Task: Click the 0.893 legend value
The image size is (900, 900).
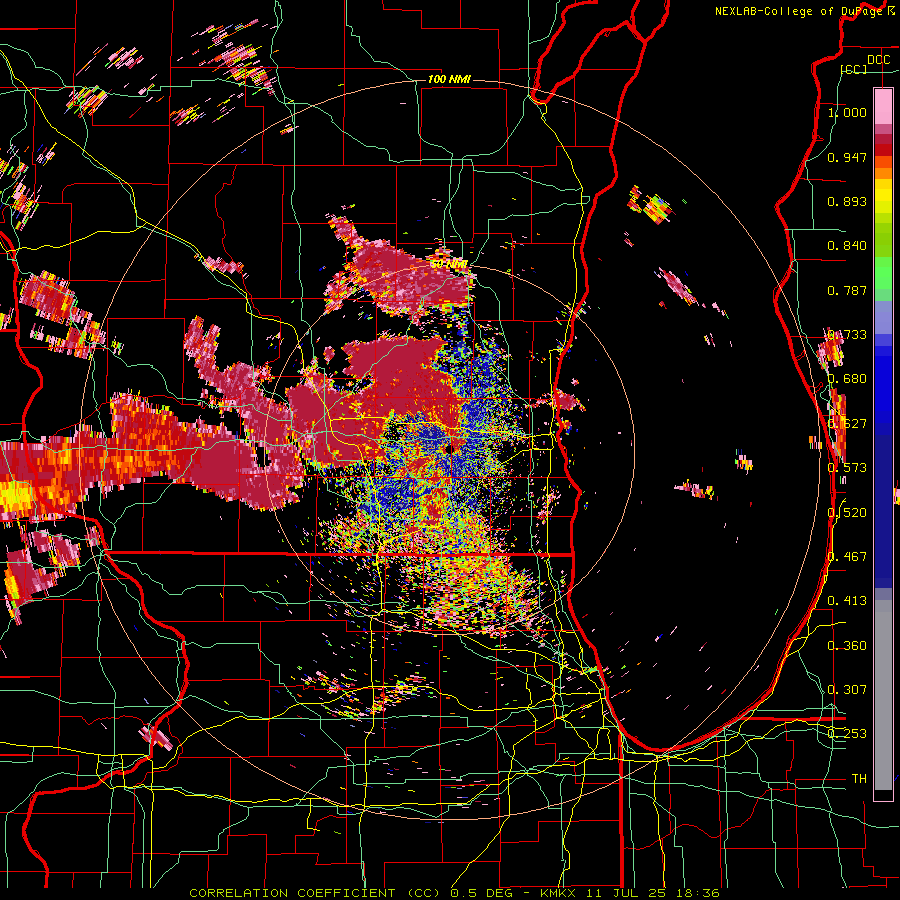Action: tap(847, 201)
